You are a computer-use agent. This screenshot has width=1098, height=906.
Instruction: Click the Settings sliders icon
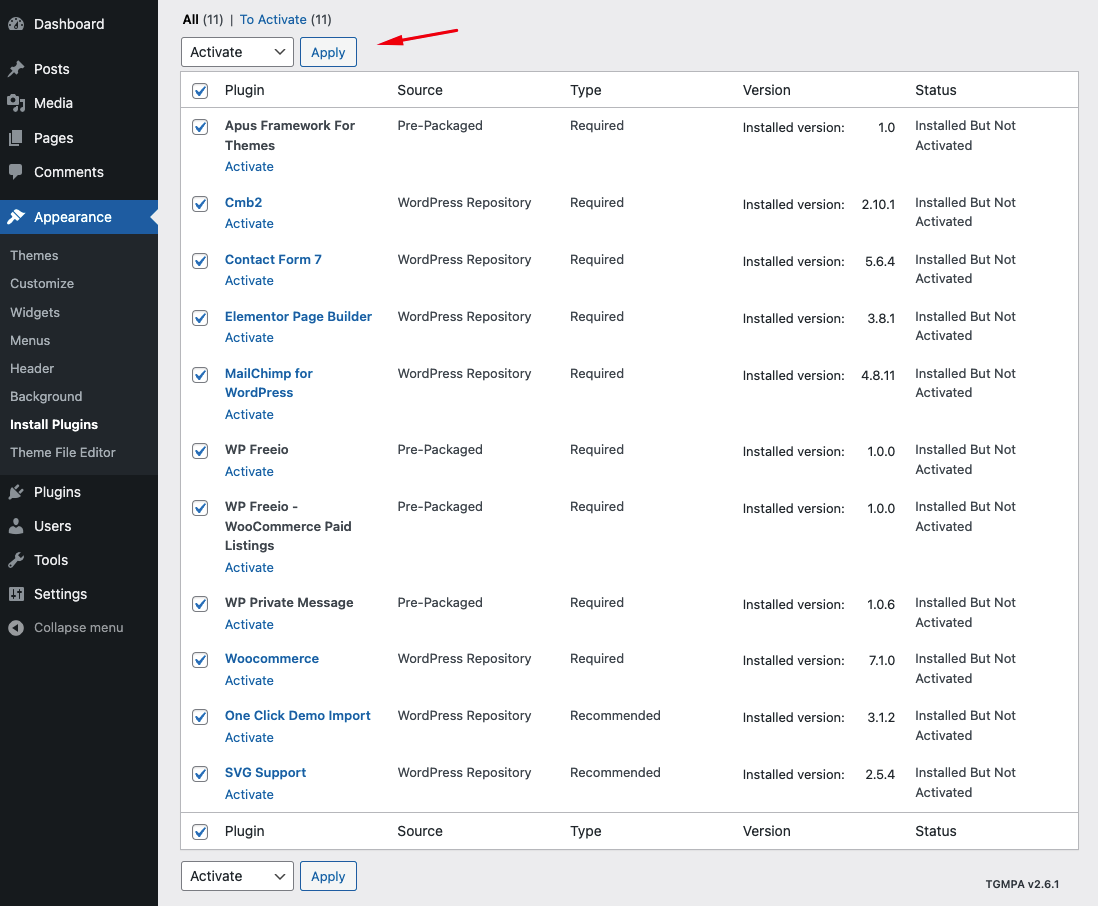click(16, 594)
